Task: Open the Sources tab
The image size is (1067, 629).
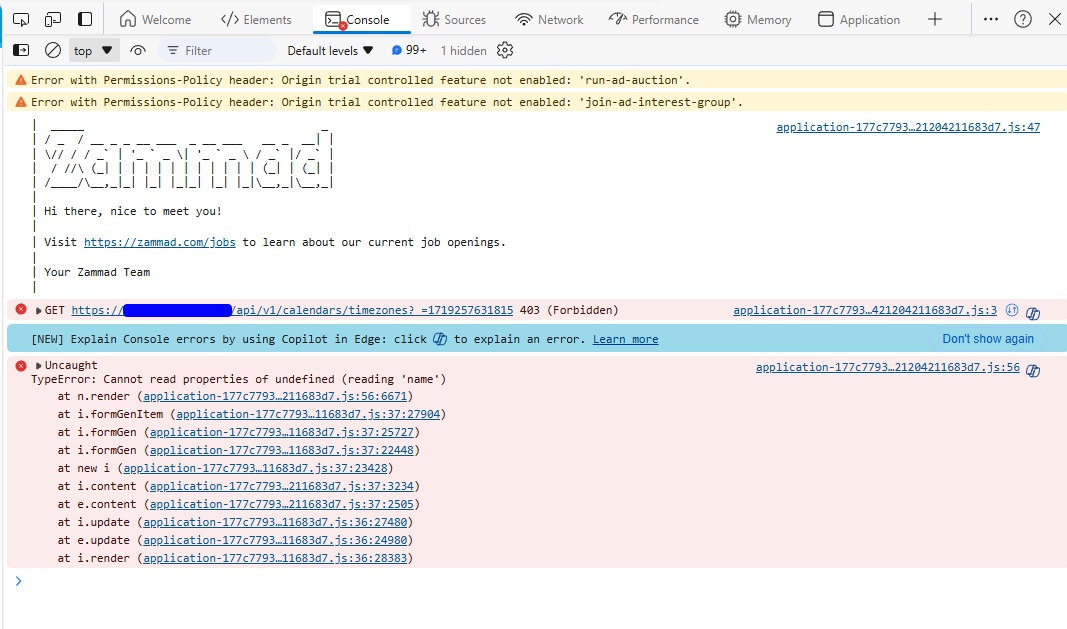Action: click(x=454, y=20)
